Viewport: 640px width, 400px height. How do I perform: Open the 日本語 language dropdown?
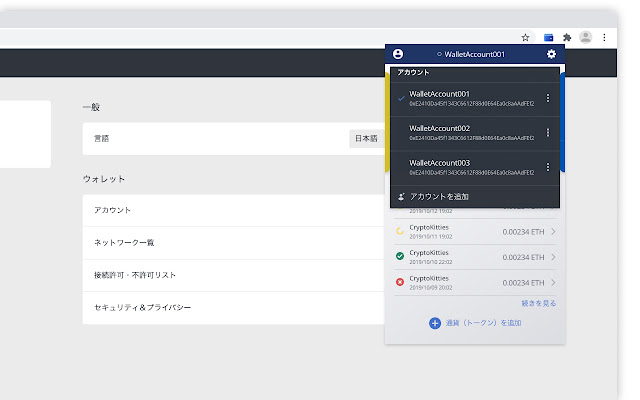pos(367,139)
